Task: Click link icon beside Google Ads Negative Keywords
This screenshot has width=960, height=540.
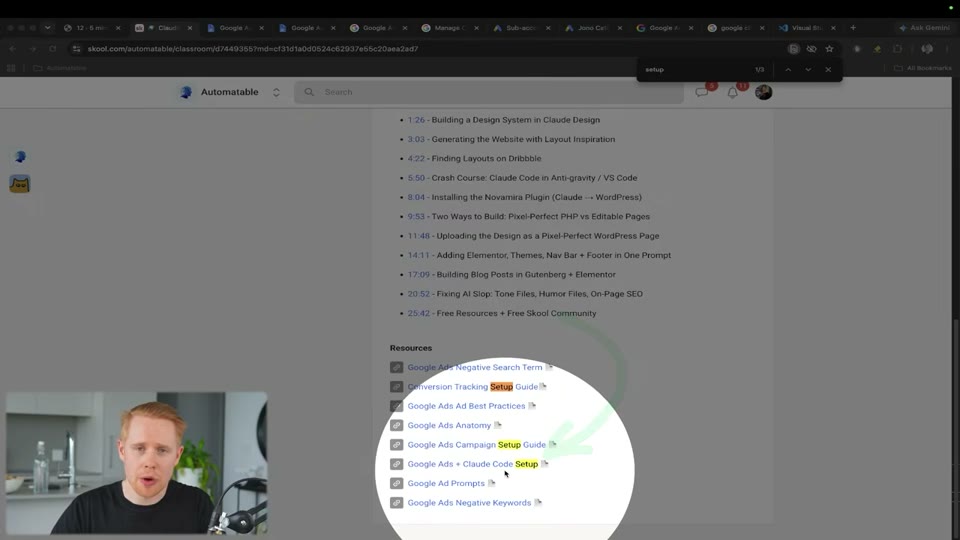Action: [397, 503]
